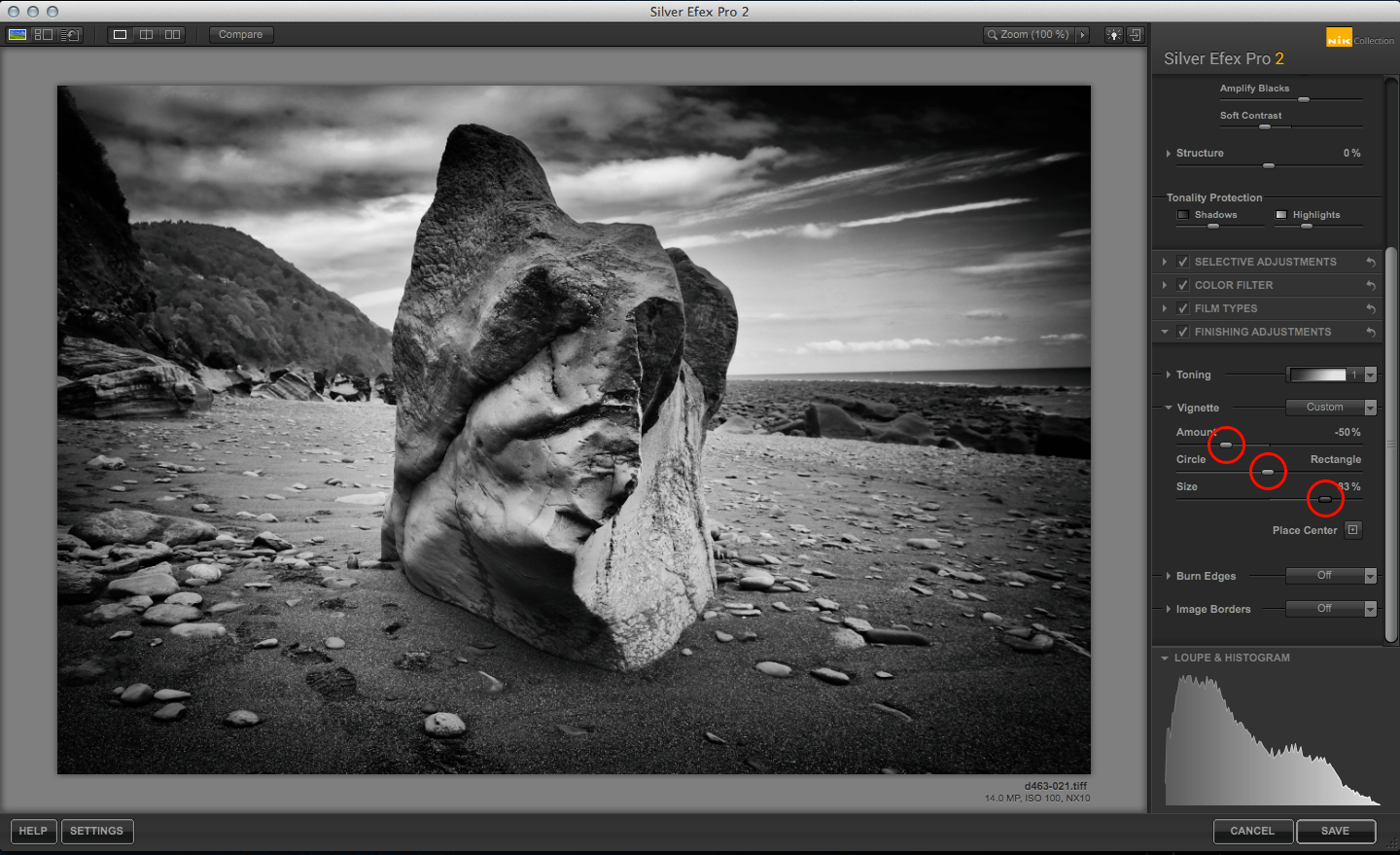Uncheck the Finishing Adjustments checkbox
Screen dimensions: 1400x855
pos(1183,332)
